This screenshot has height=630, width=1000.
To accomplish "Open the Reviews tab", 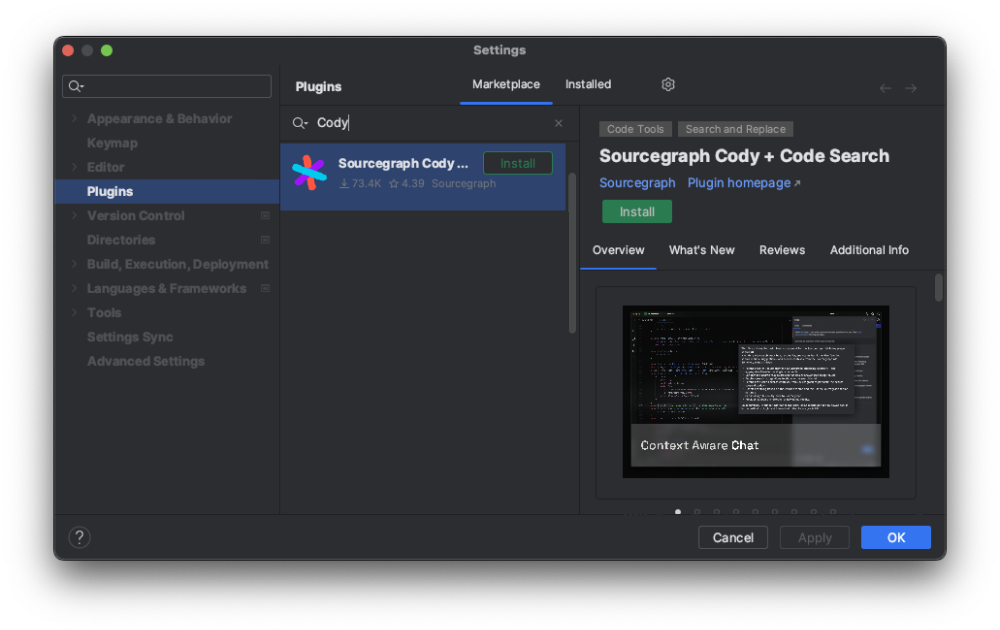I will tap(782, 250).
